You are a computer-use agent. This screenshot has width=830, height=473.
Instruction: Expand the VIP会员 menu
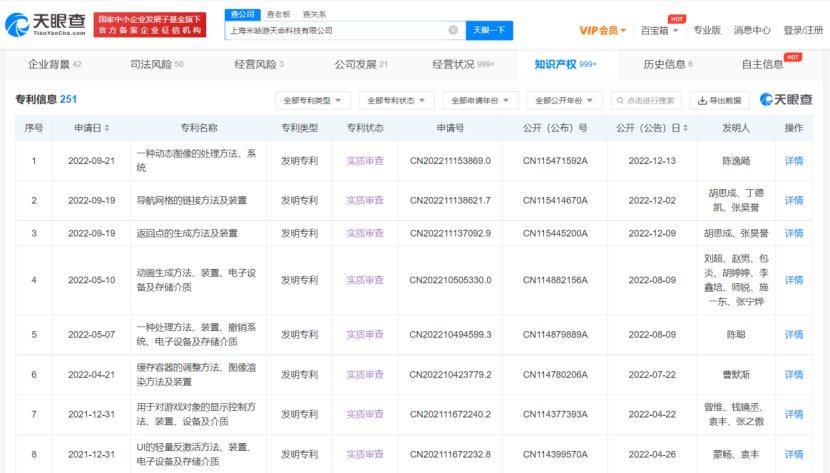pyautogui.click(x=602, y=30)
